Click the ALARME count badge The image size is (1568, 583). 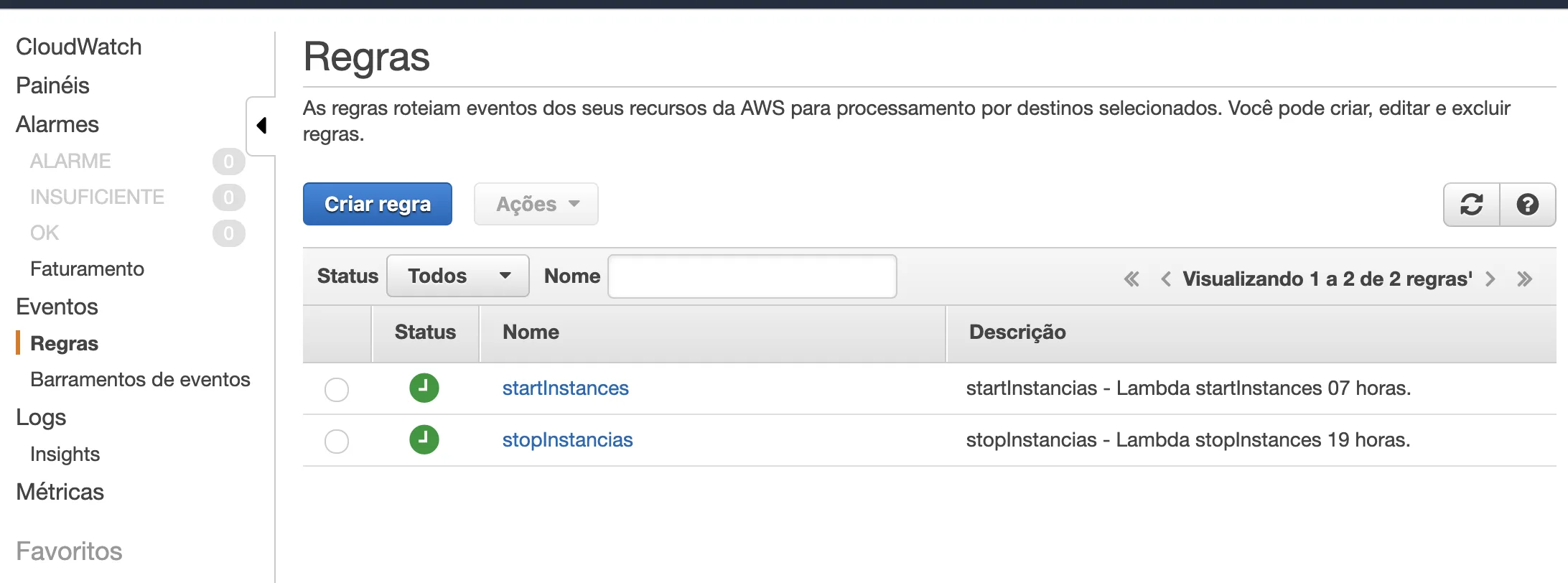(229, 161)
